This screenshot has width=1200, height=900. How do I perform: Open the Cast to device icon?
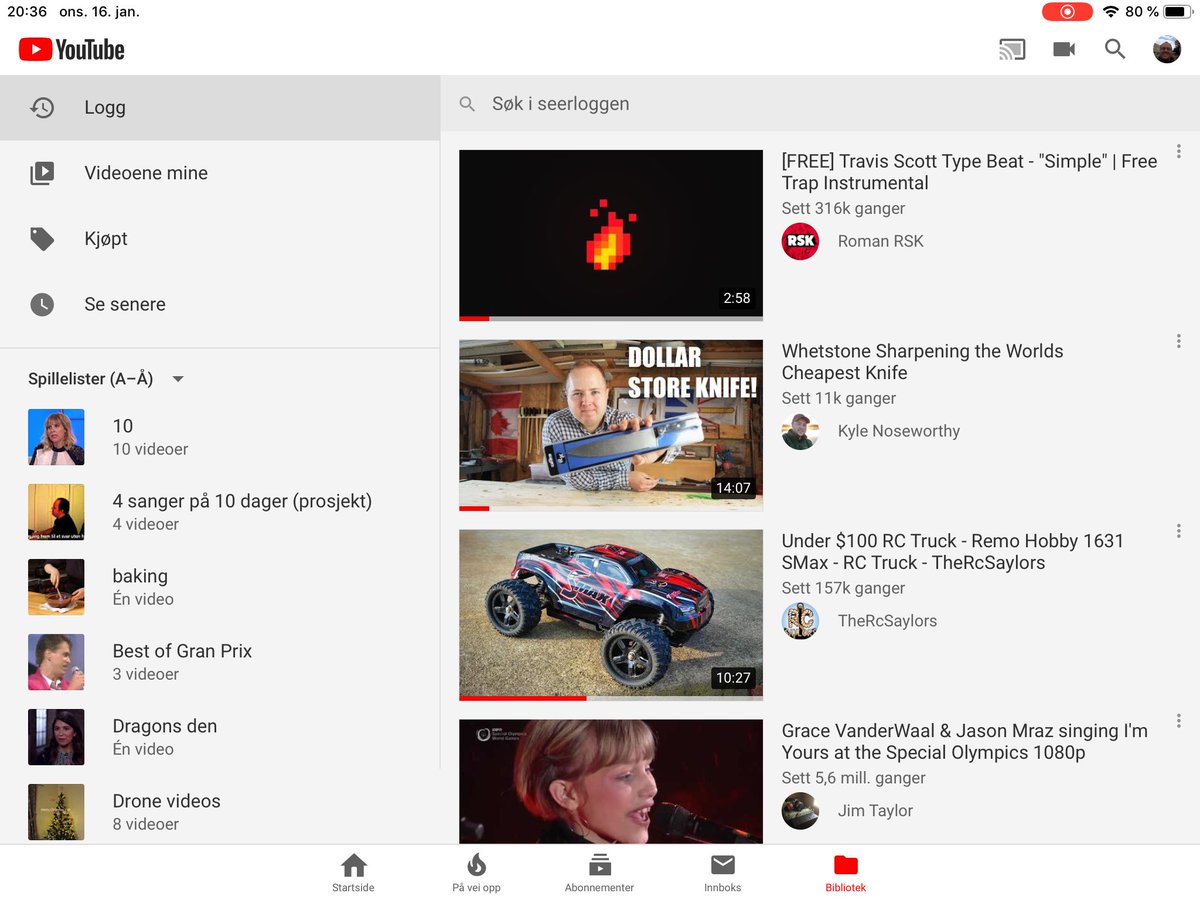(x=1012, y=49)
